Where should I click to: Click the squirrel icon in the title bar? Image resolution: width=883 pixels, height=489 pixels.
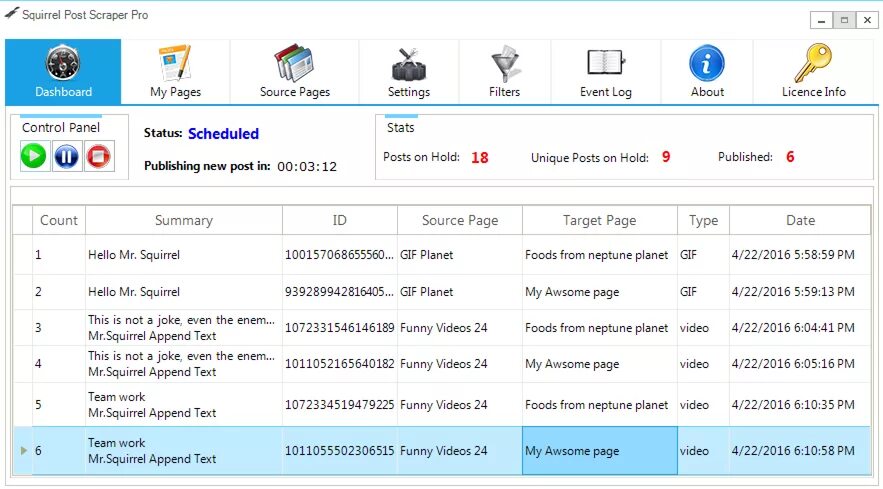tap(11, 14)
